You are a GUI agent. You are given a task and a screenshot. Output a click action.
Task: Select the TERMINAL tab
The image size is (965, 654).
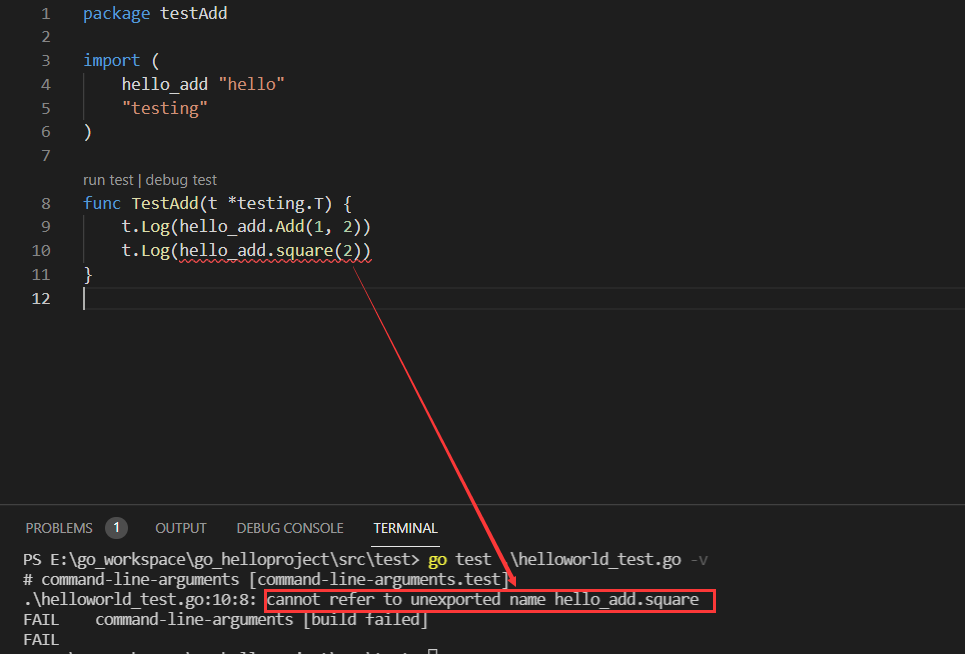point(405,528)
